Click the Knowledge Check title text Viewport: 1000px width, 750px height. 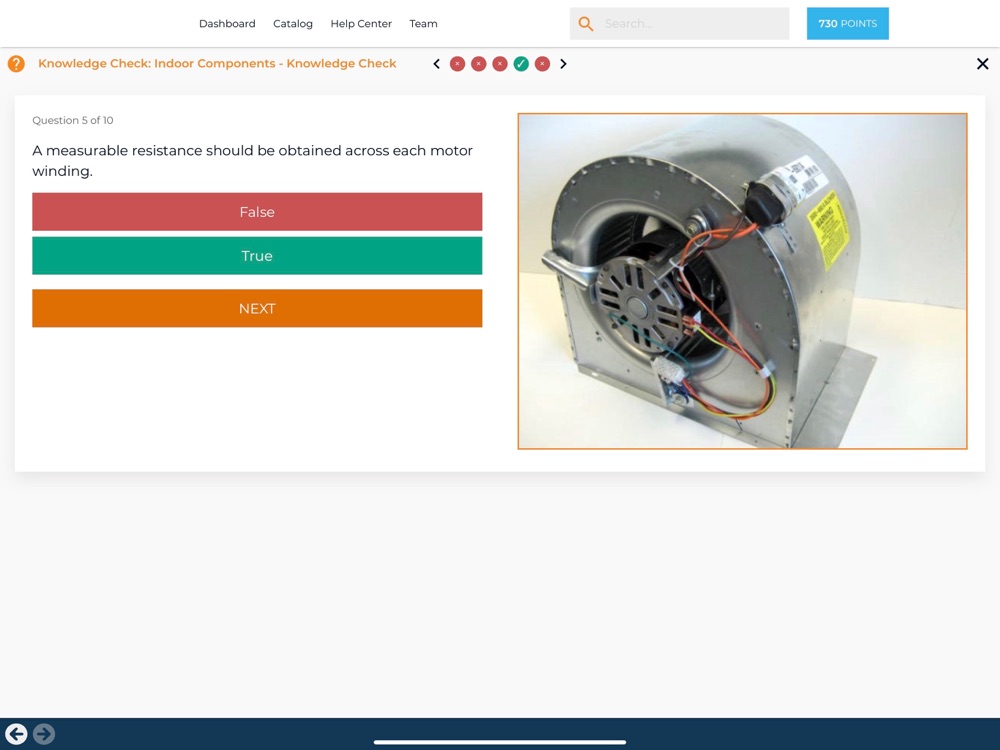pyautogui.click(x=217, y=63)
